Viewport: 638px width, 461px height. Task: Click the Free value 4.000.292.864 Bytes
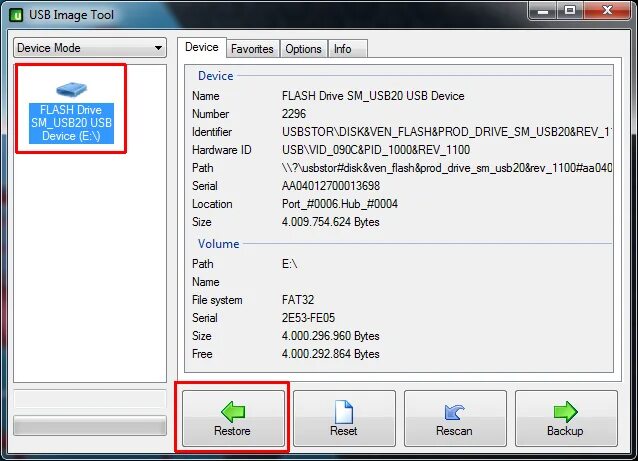[x=330, y=354]
